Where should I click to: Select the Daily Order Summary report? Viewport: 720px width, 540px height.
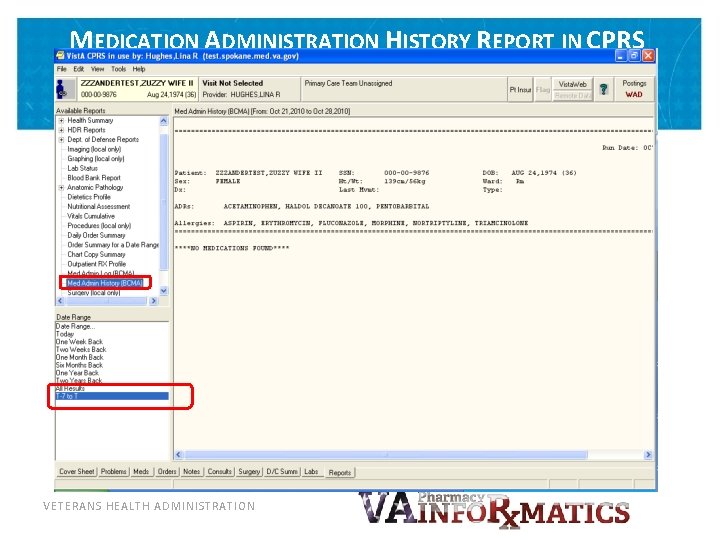pos(96,235)
